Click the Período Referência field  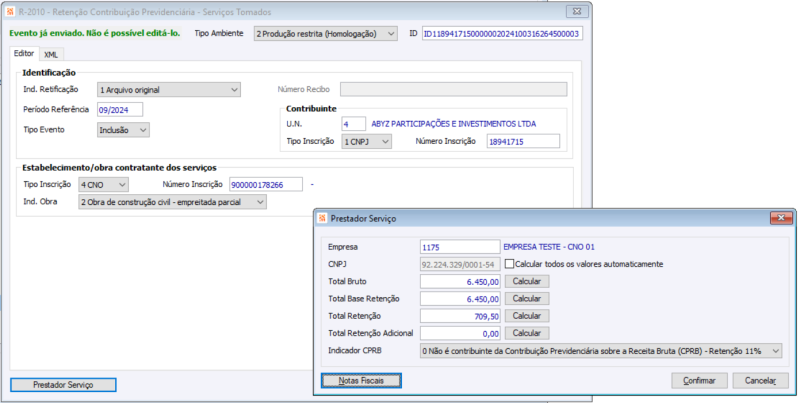click(120, 110)
